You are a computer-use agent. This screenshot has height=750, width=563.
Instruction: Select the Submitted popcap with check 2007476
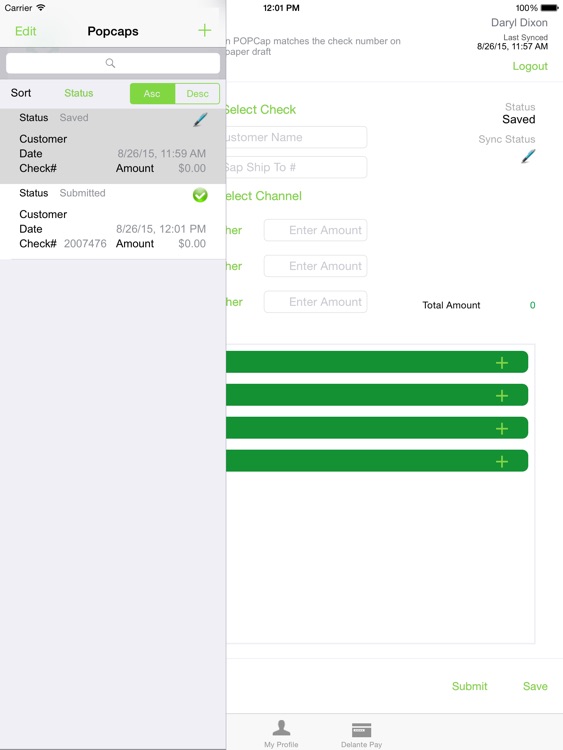coord(113,221)
